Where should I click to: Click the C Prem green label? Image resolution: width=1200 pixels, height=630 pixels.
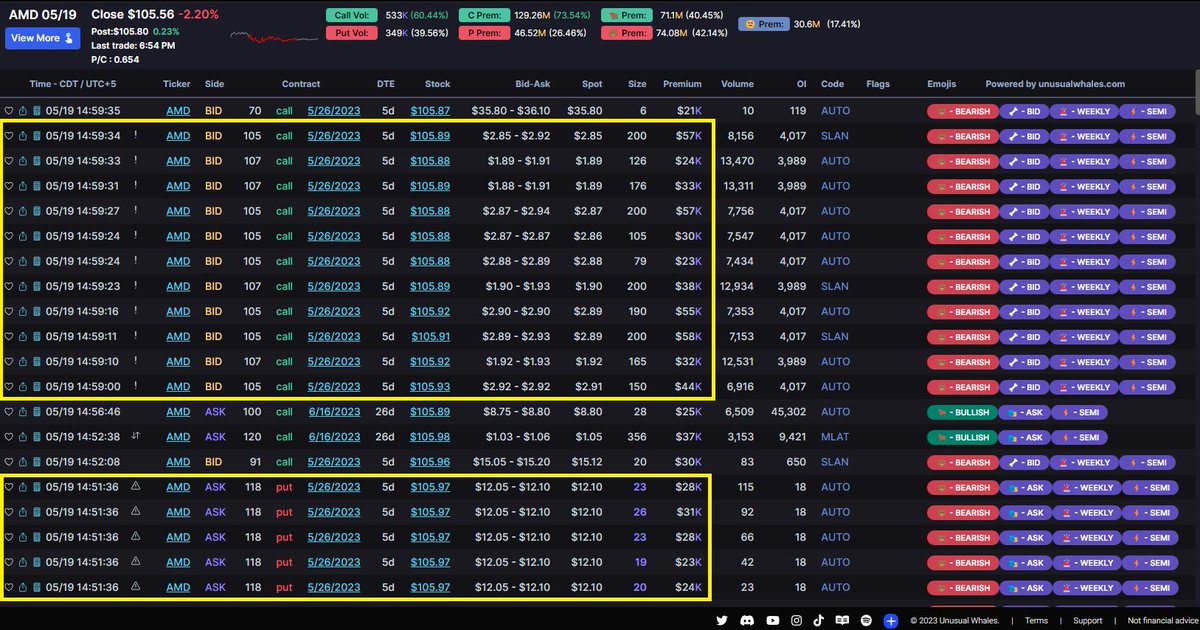tap(483, 16)
